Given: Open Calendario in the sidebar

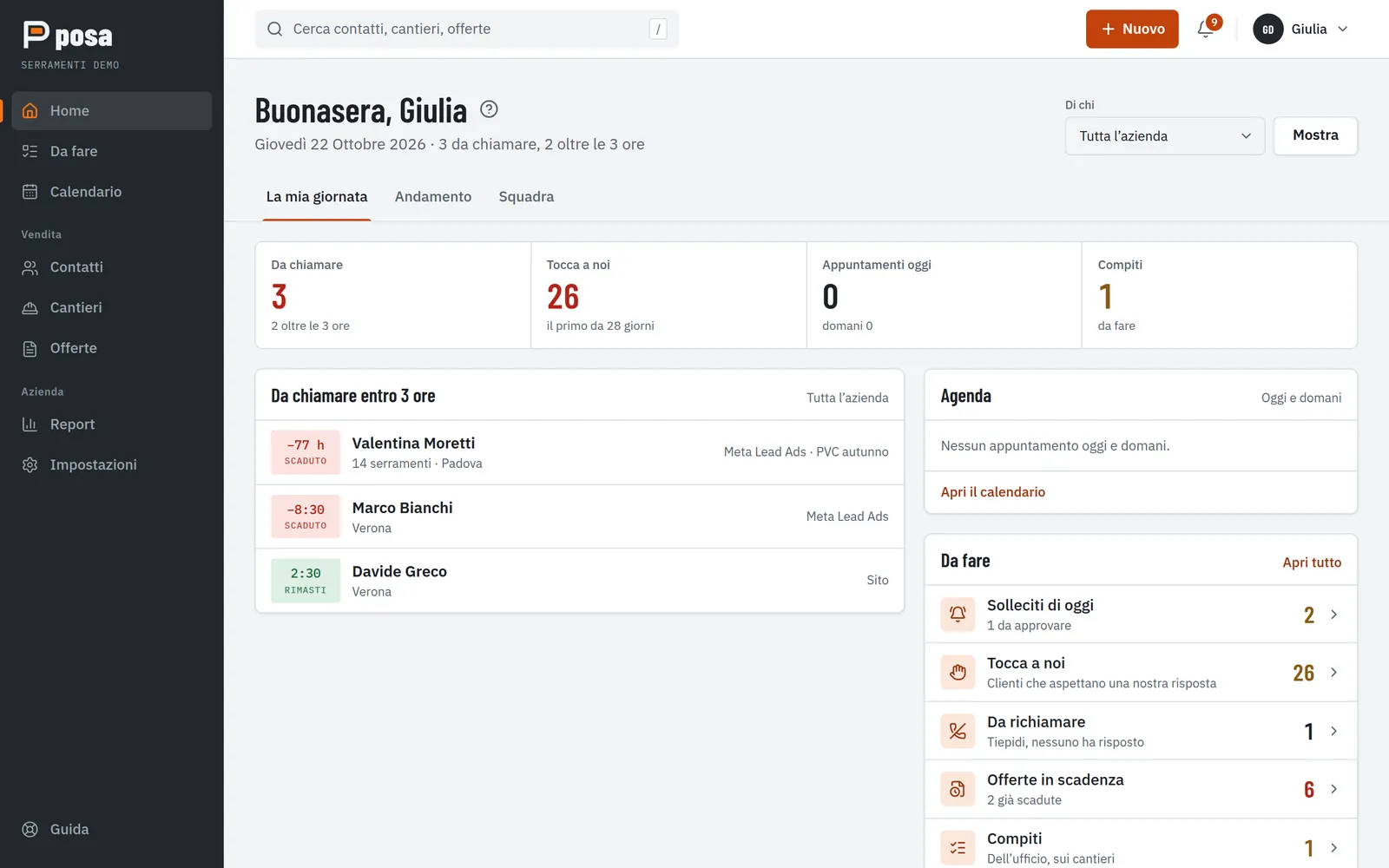Looking at the screenshot, I should click(x=112, y=192).
